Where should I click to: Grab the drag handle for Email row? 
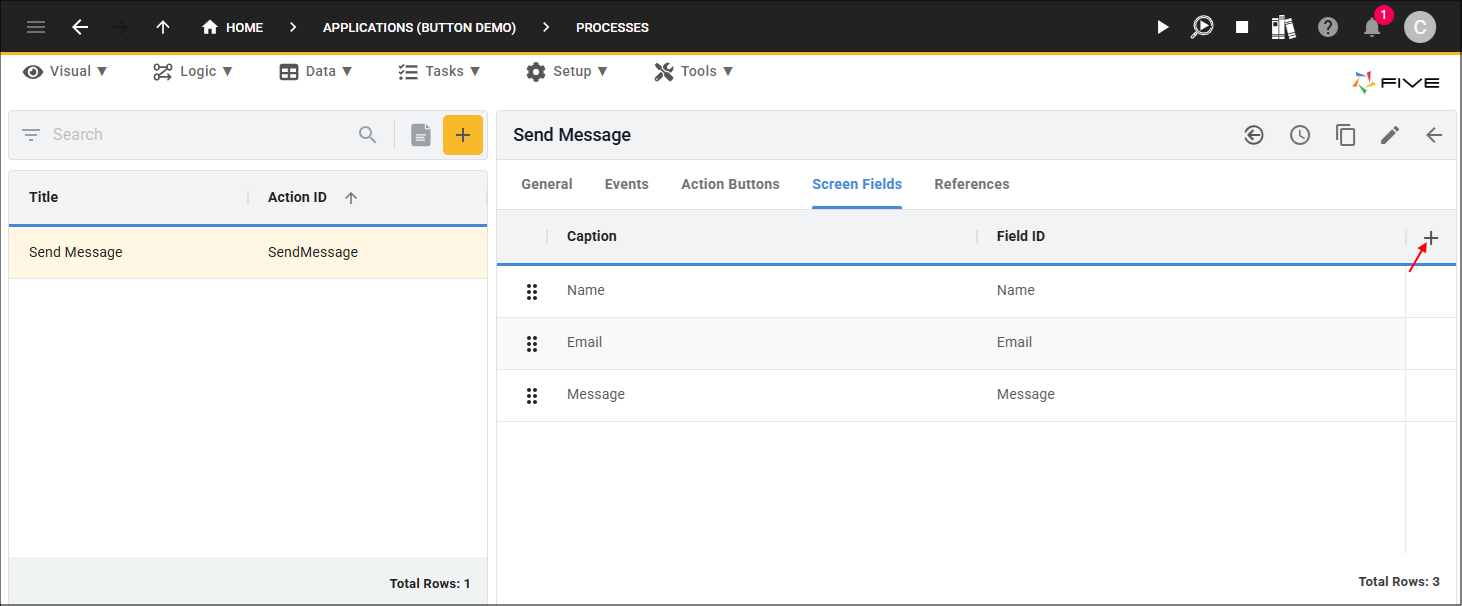[532, 344]
